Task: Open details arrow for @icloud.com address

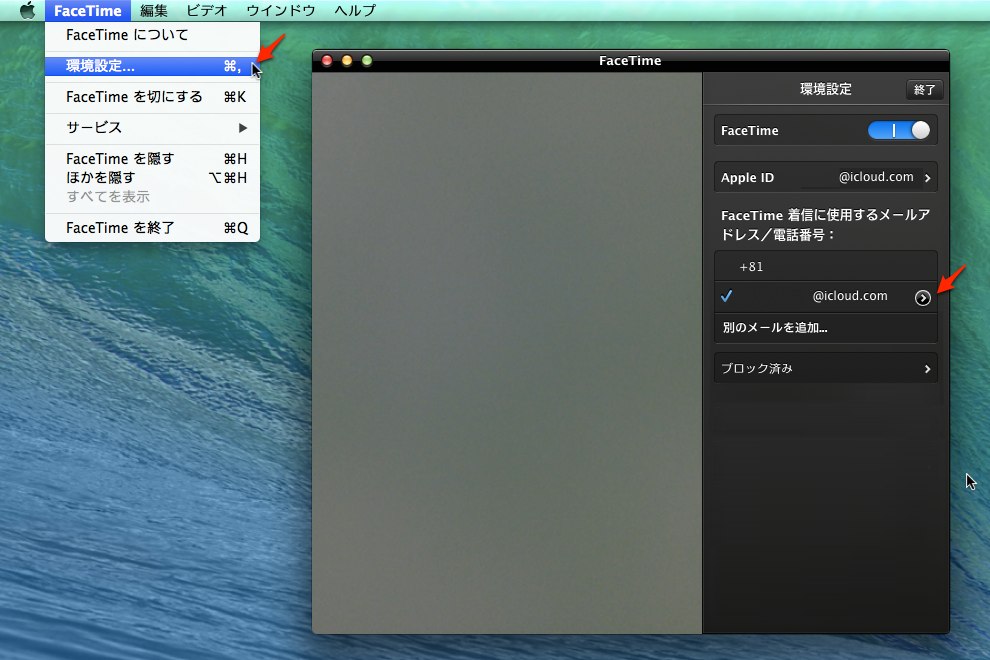Action: pos(922,297)
